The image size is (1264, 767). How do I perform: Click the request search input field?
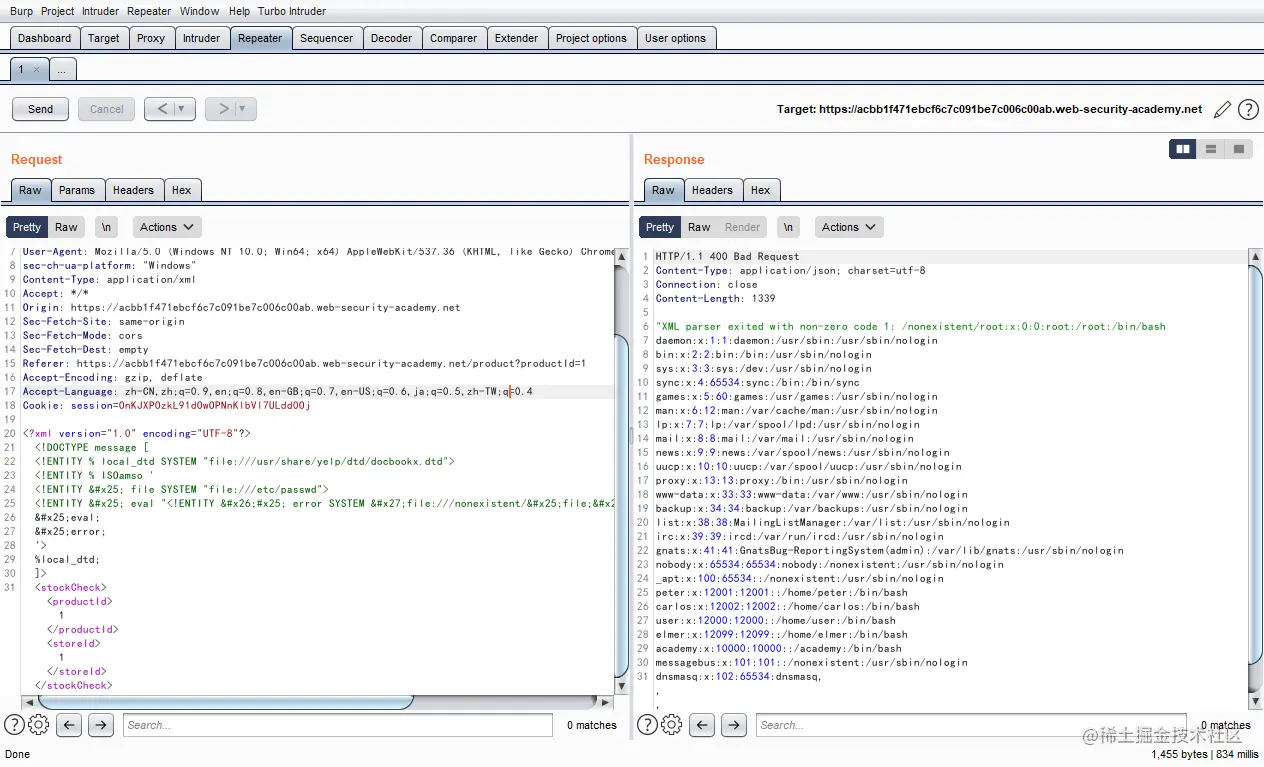(x=337, y=725)
